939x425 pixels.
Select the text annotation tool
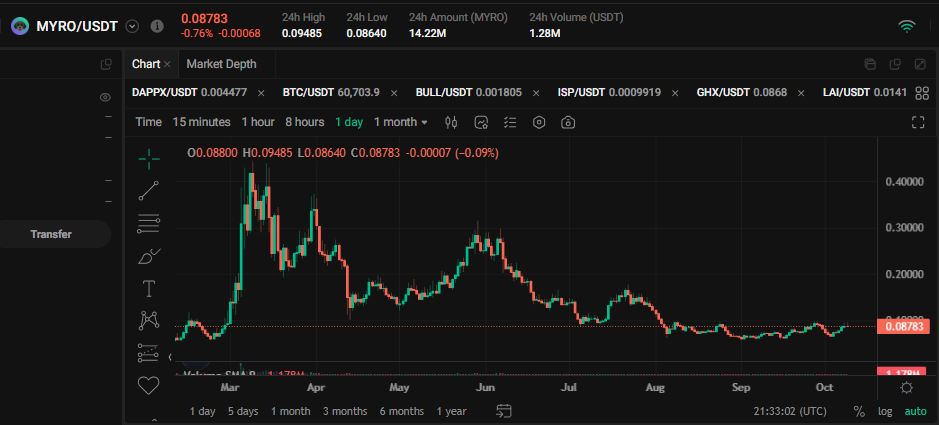(149, 289)
